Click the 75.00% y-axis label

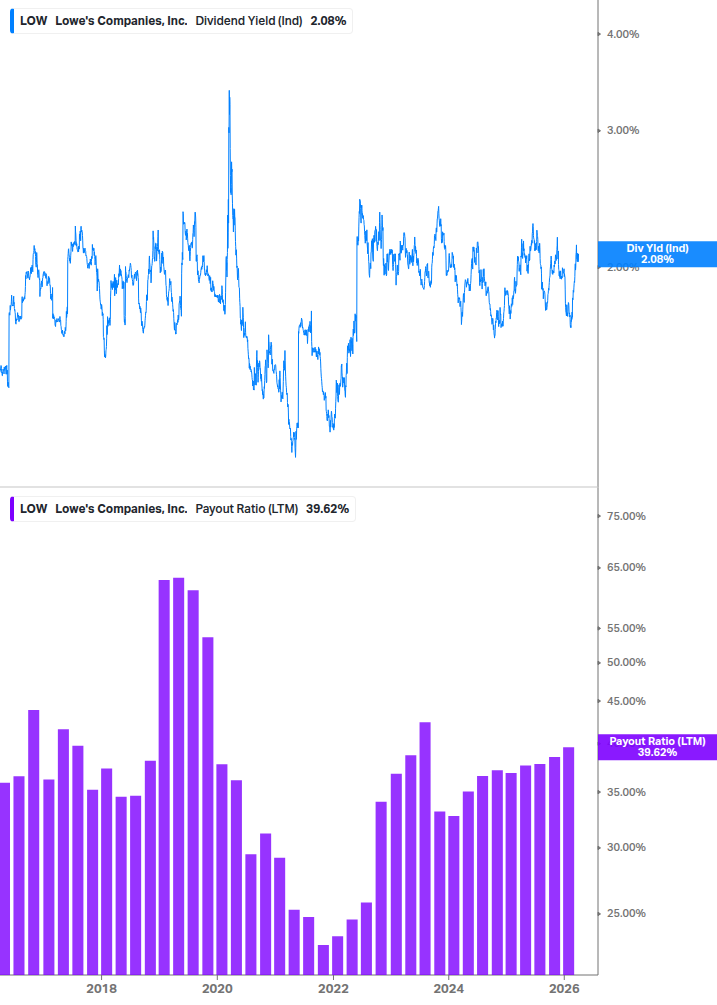(x=626, y=517)
